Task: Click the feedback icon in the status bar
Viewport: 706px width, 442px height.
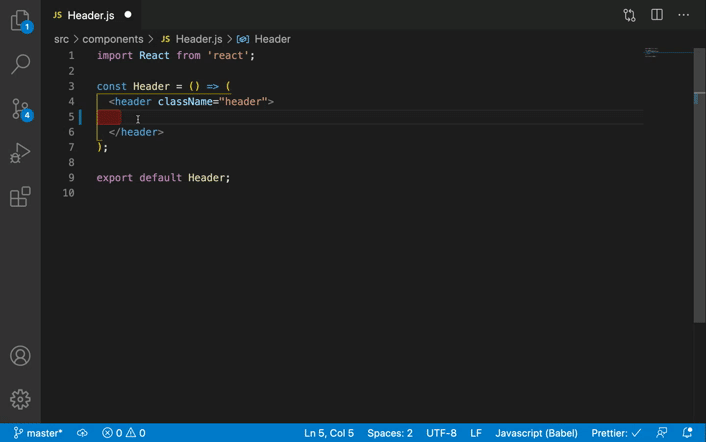Action: (661, 433)
